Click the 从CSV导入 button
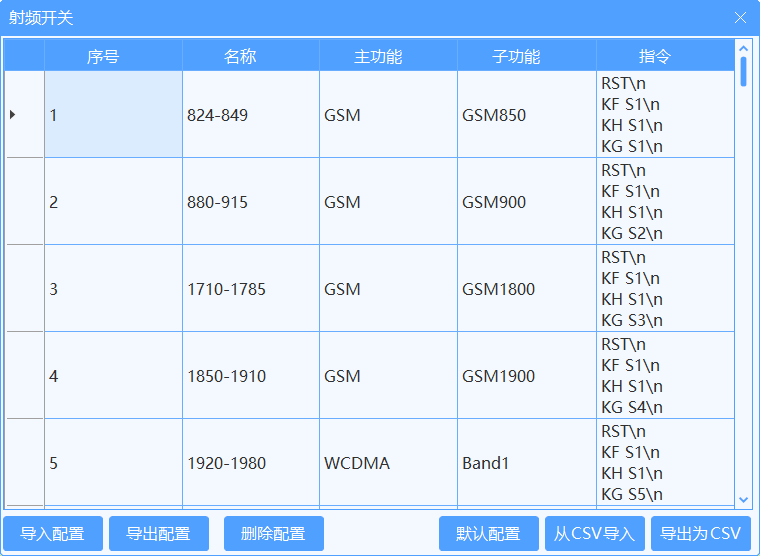760x556 pixels. click(x=595, y=533)
